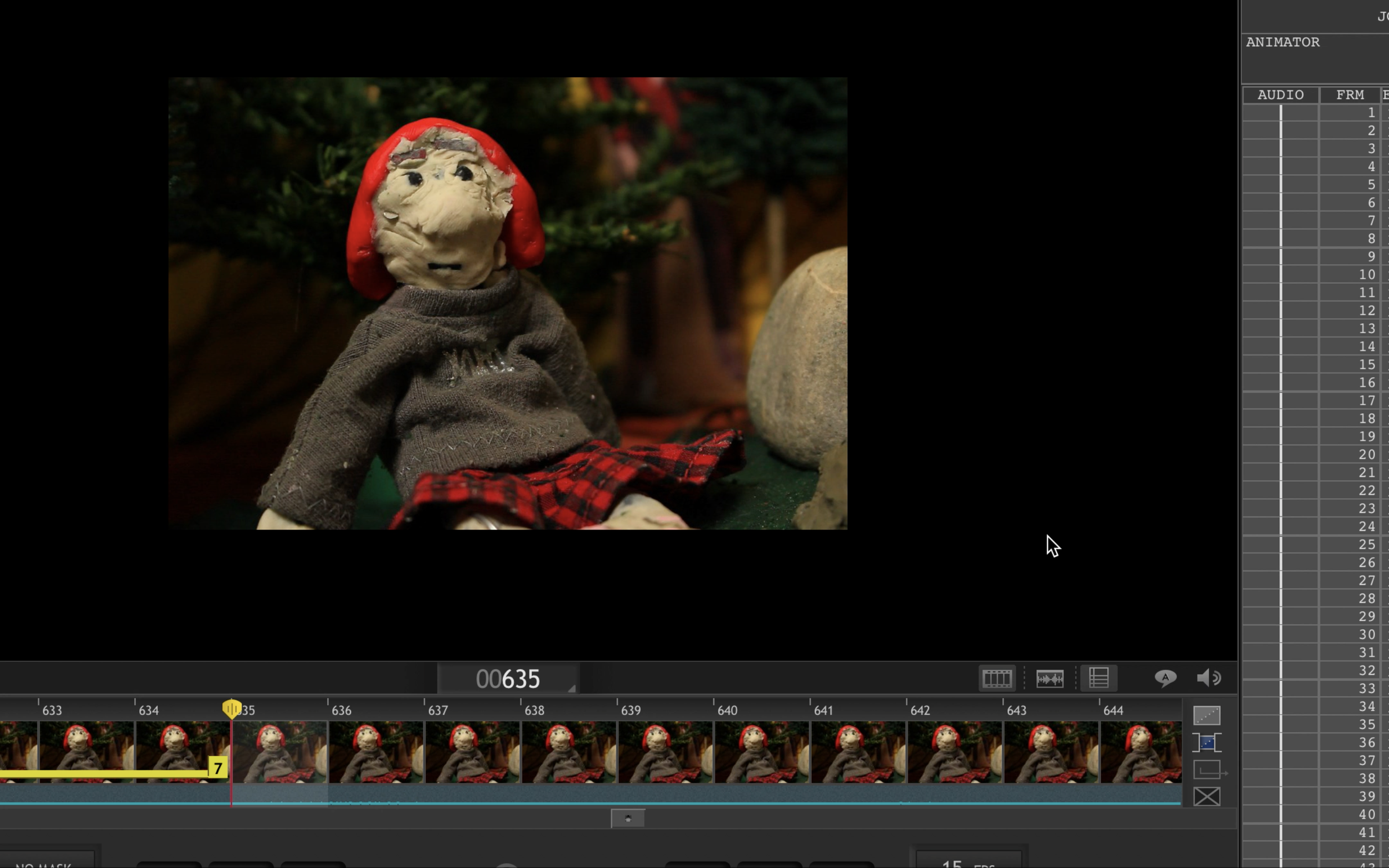Switch to the filmstrip timeline view

(x=997, y=678)
